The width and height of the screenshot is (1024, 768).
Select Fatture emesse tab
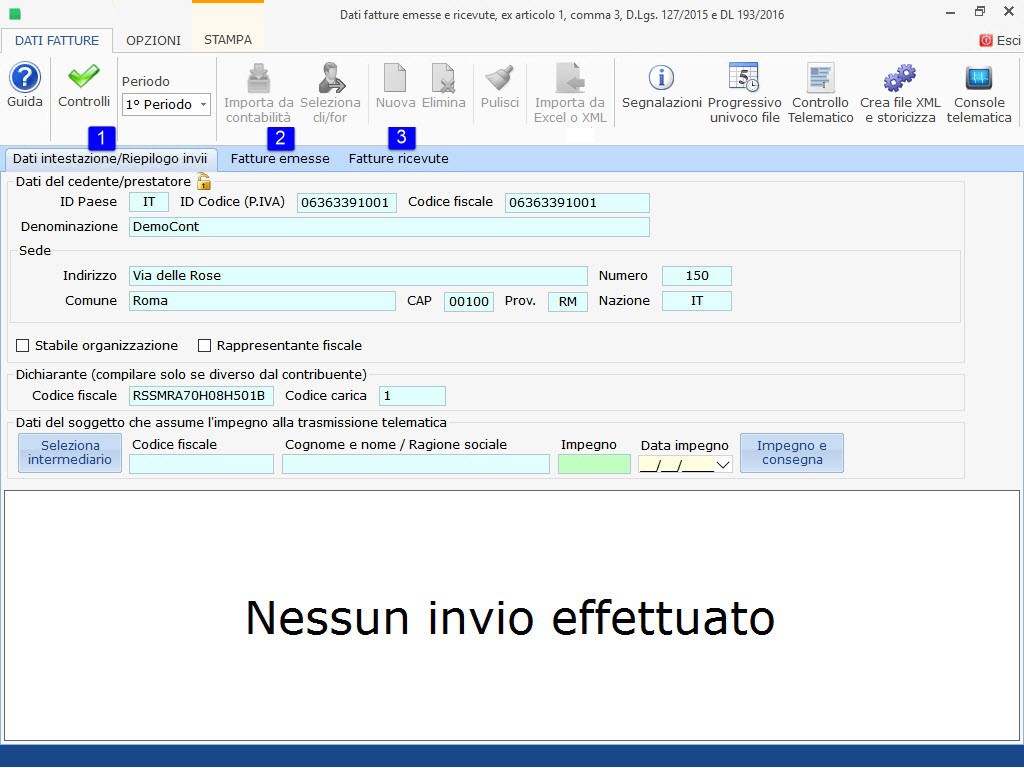[x=280, y=159]
